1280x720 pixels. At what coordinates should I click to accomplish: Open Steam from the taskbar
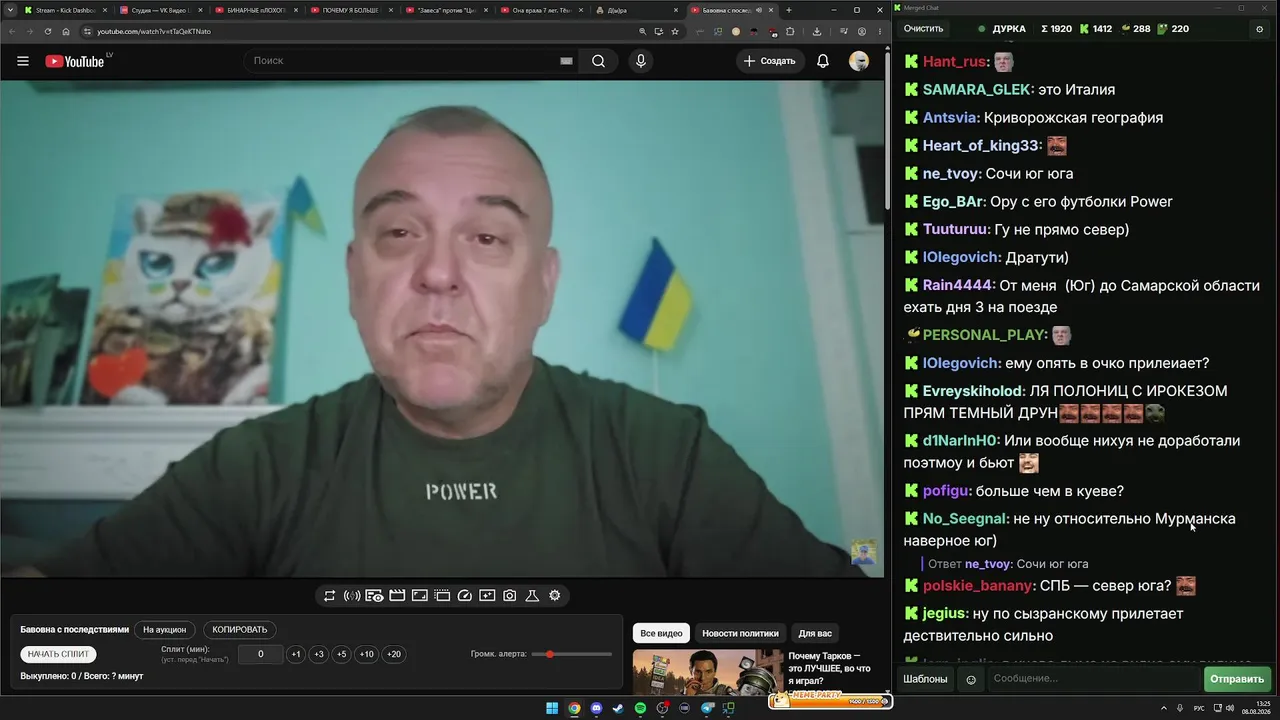click(x=618, y=708)
